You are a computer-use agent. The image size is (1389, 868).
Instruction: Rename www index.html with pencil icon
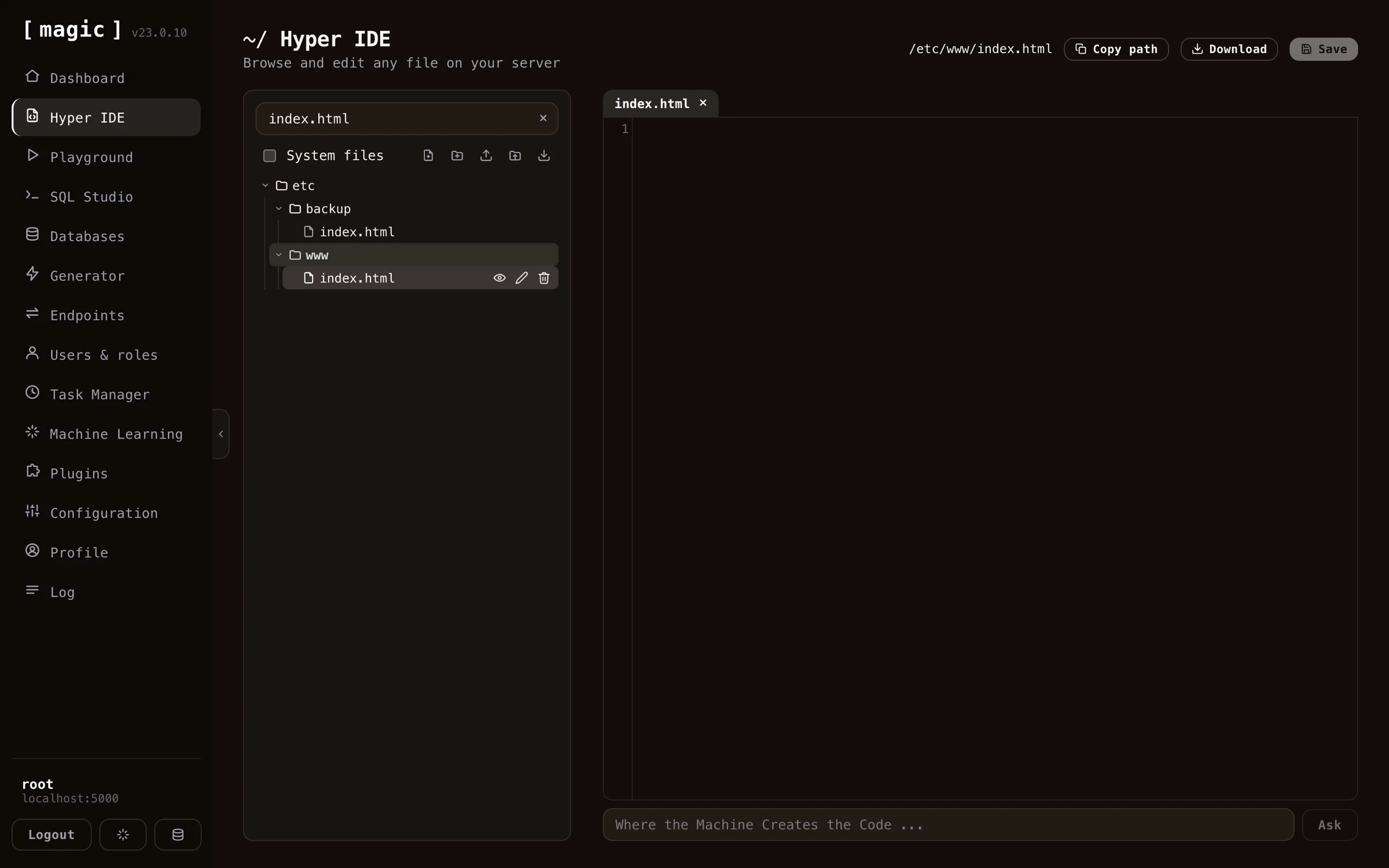point(521,278)
